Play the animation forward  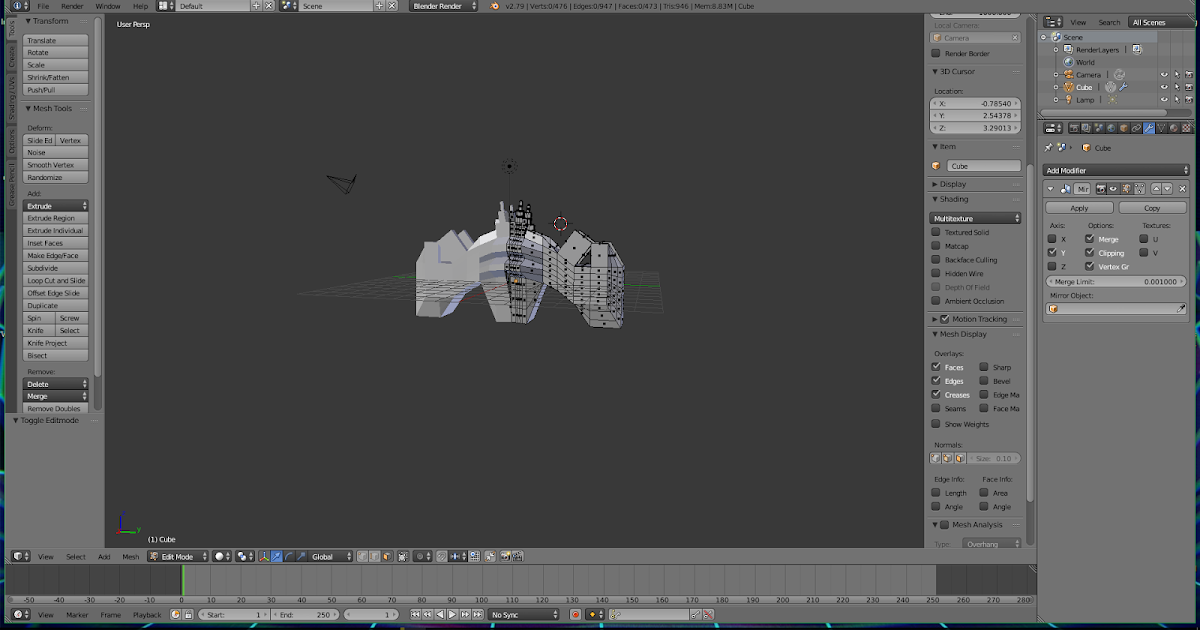click(452, 614)
